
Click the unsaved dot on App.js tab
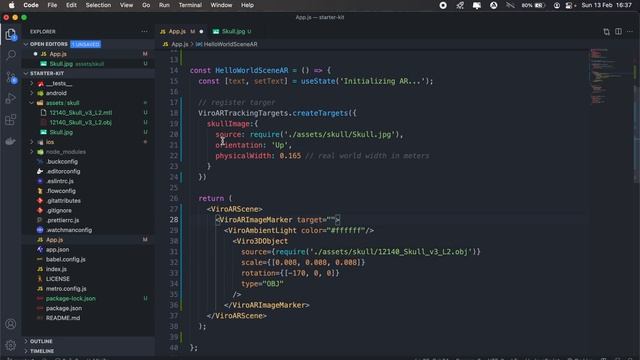[201, 31]
